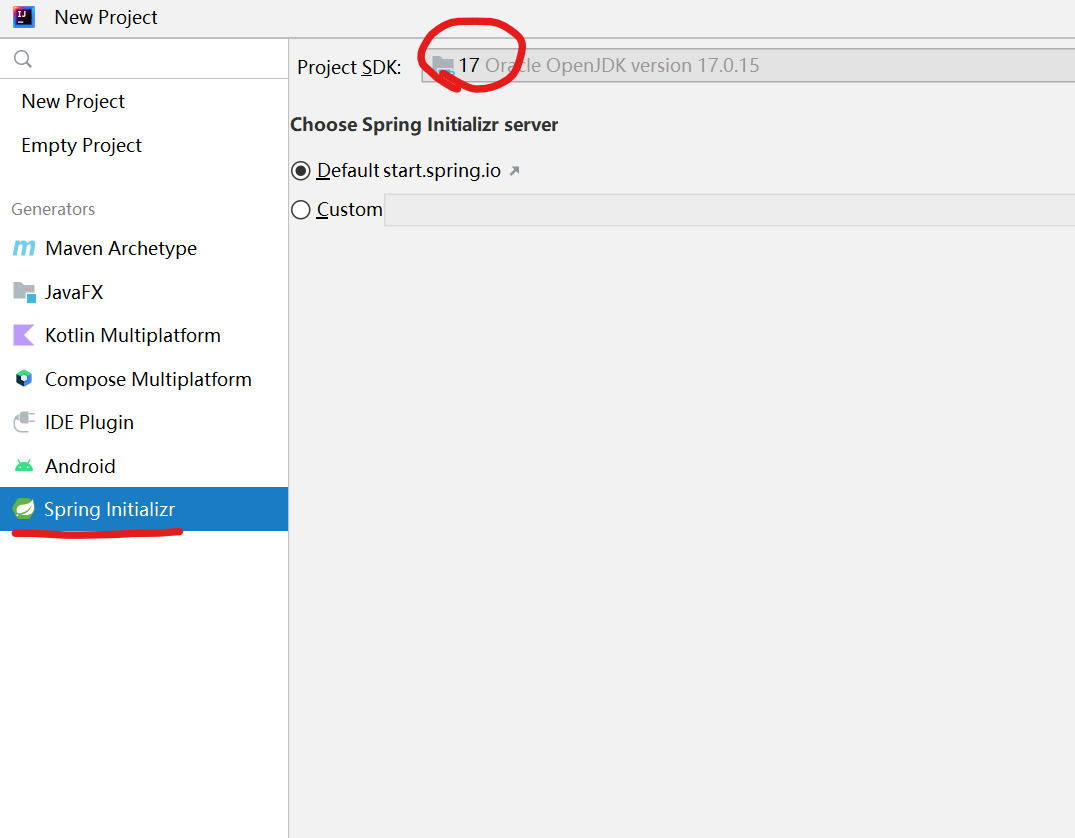Select Default start.spring.io radio button
The image size is (1075, 838).
coord(300,171)
